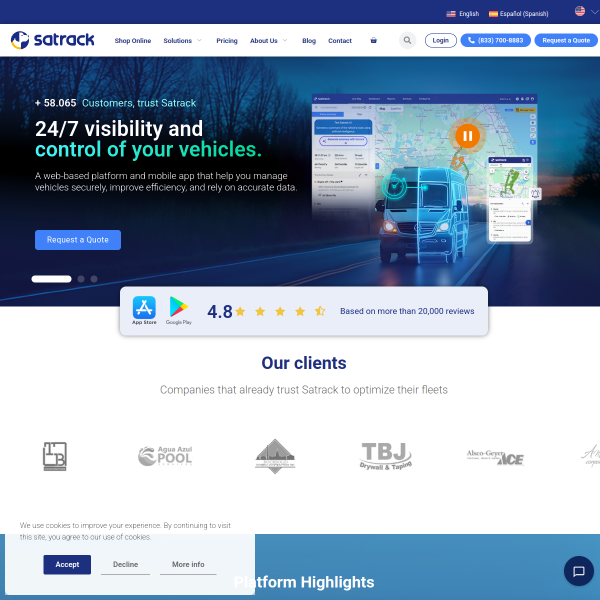The height and width of the screenshot is (600, 600).
Task: Decline the cookies
Action: pyautogui.click(x=126, y=564)
